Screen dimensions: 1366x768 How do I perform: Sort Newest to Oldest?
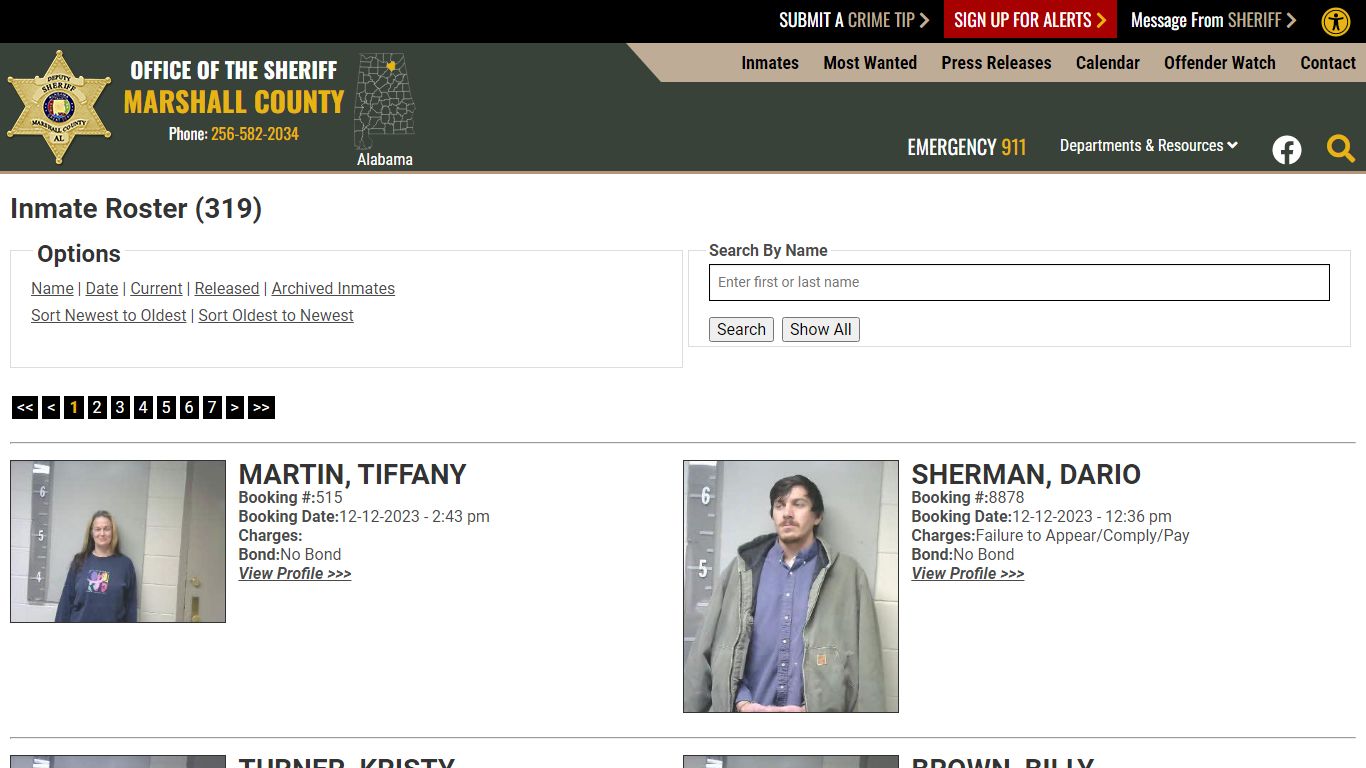tap(109, 315)
